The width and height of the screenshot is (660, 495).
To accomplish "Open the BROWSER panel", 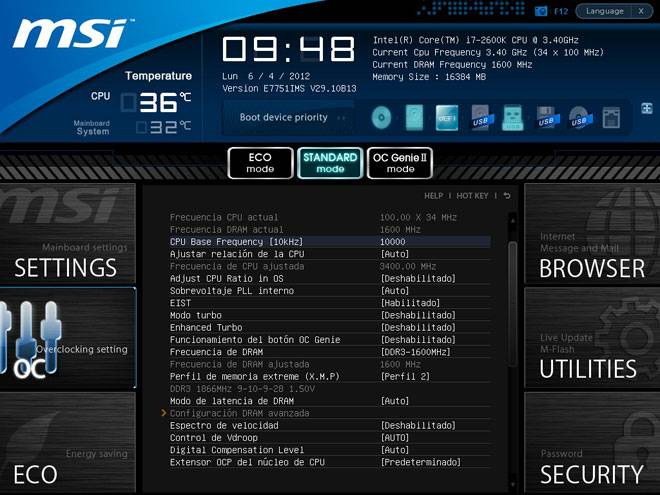I will click(x=592, y=234).
